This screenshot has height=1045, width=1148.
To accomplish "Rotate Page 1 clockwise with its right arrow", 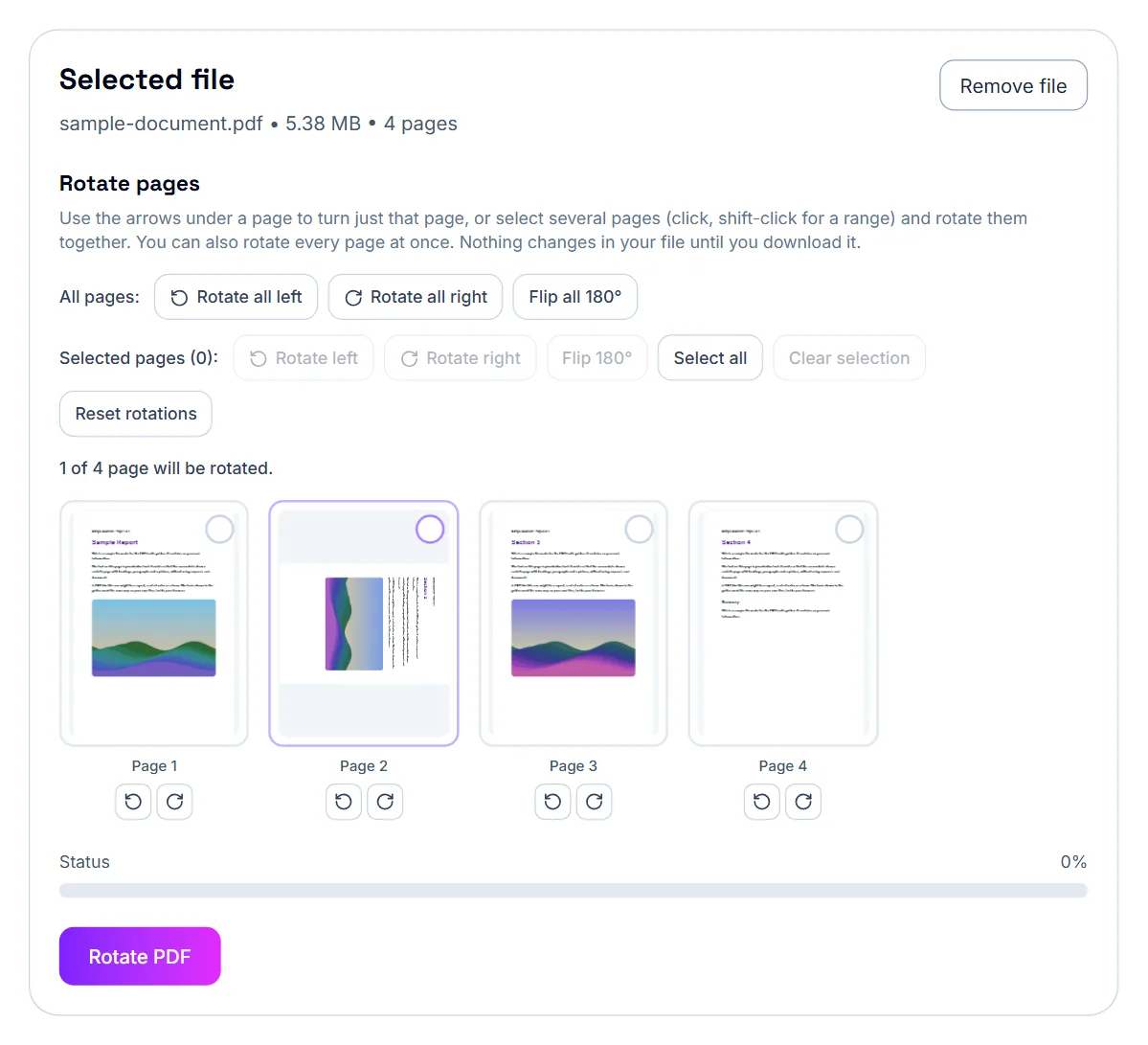I will (174, 801).
